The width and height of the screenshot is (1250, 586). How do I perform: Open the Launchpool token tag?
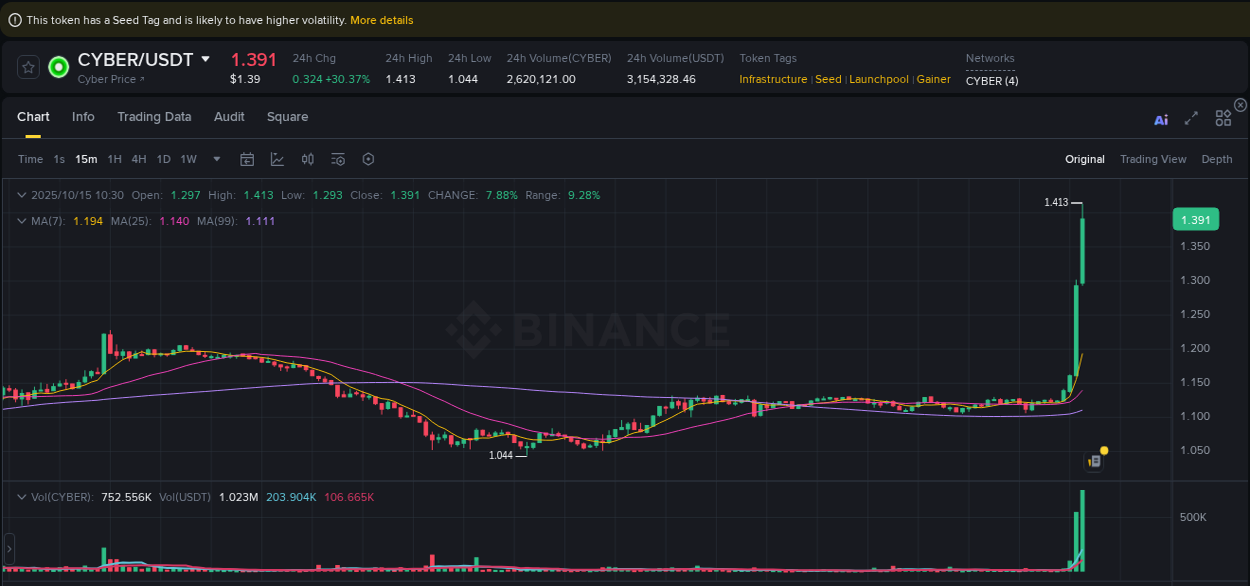pyautogui.click(x=879, y=79)
